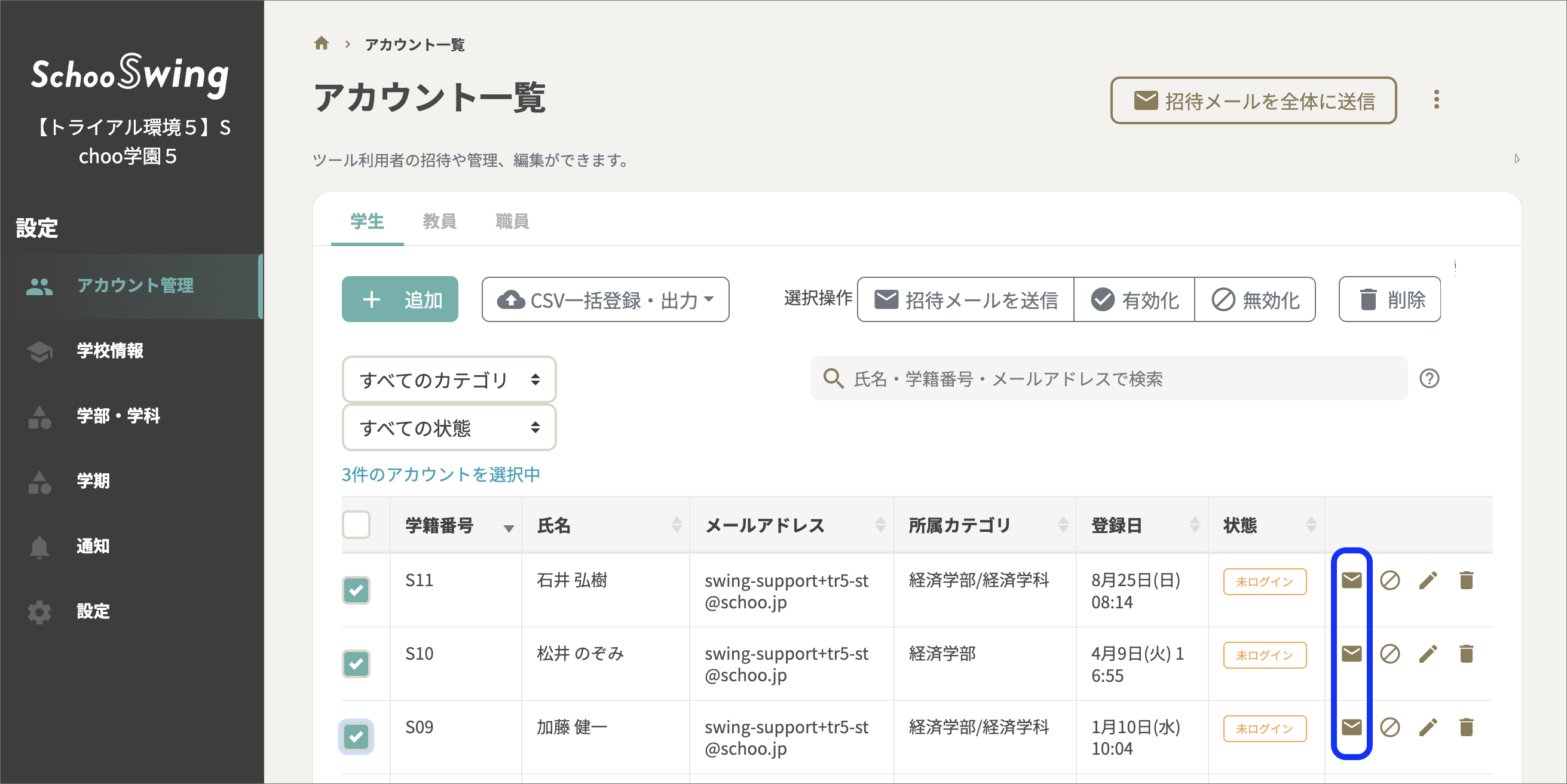Click the 追加 button
This screenshot has height=784, width=1567.
tap(400, 299)
